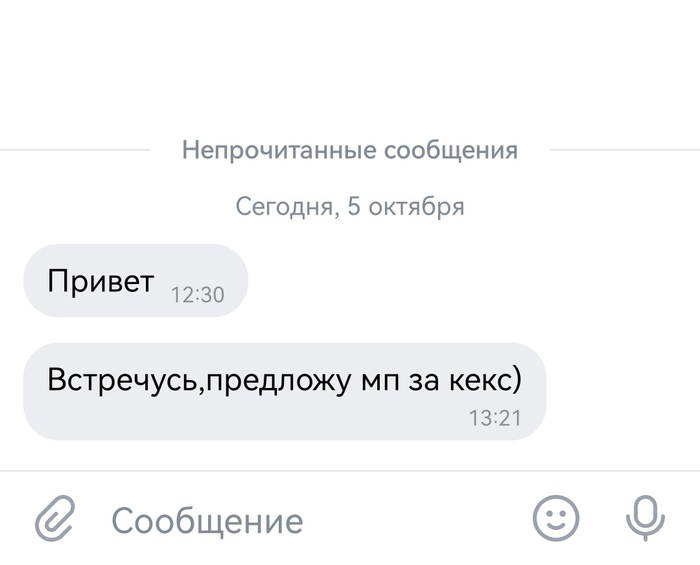Click the paperclip attachment icon
The image size is (700, 565).
coord(56,518)
